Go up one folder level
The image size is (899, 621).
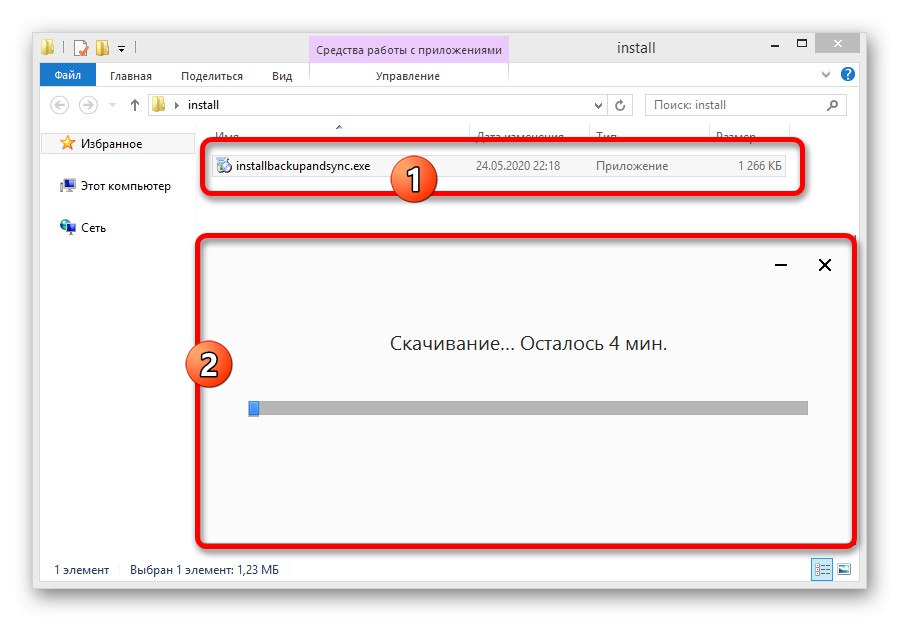coord(134,105)
